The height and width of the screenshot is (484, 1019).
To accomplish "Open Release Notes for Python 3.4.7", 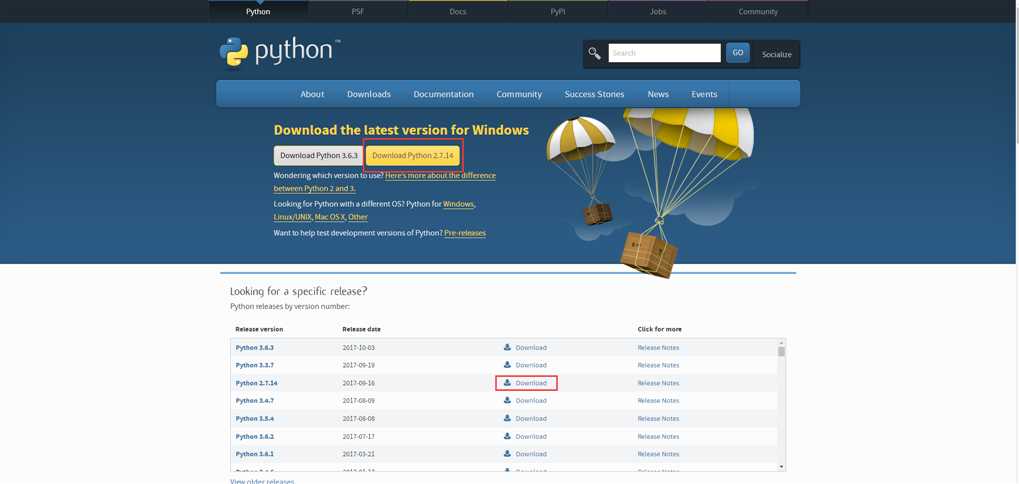I will click(x=658, y=401).
